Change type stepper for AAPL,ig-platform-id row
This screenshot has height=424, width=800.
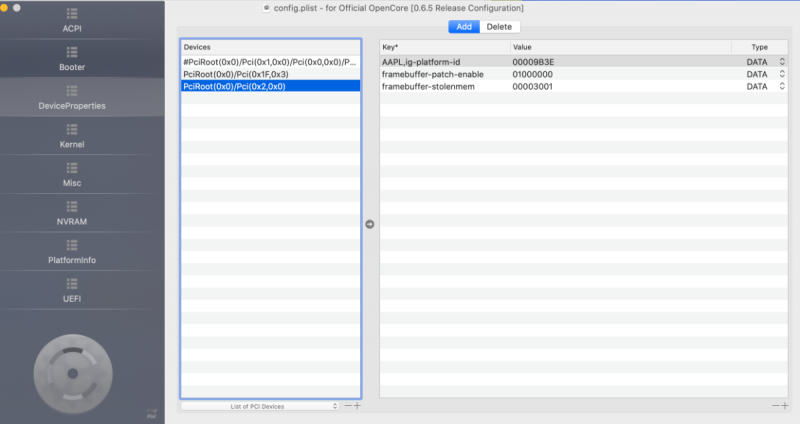click(x=782, y=62)
